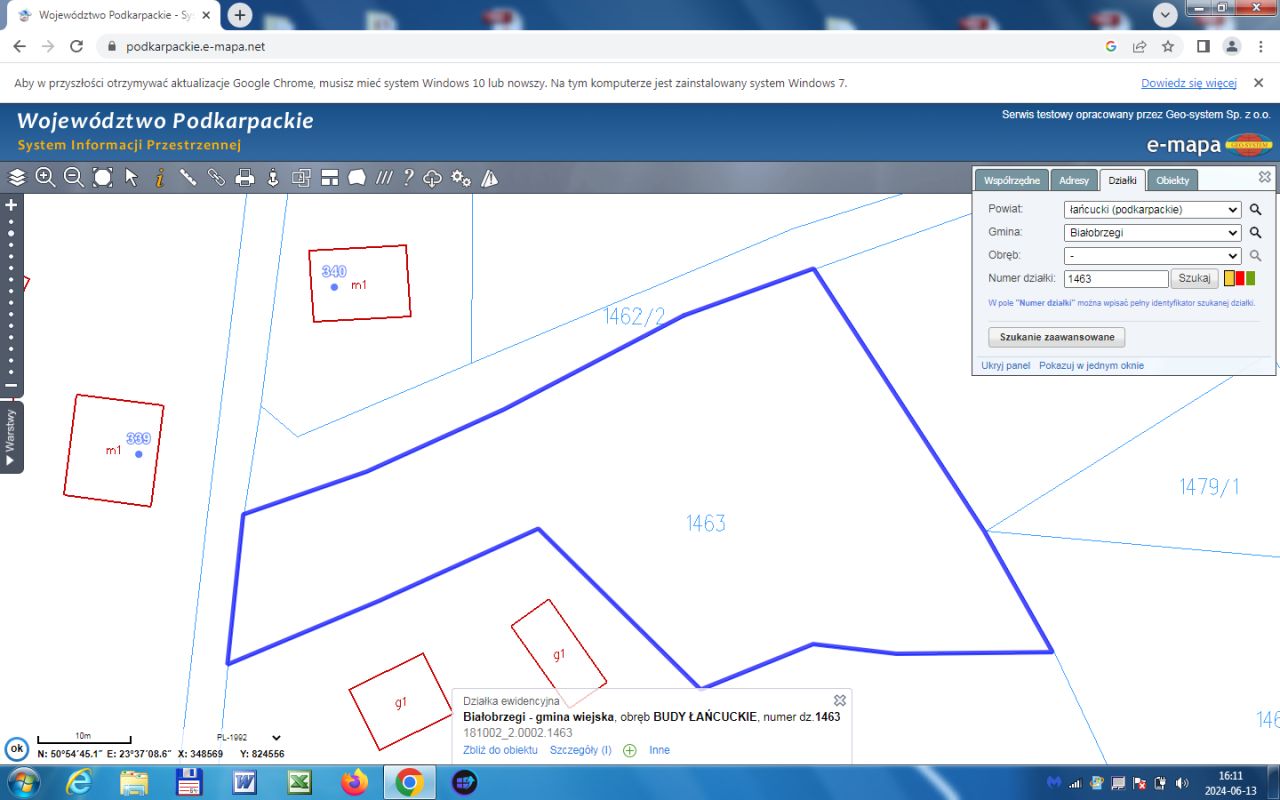Click parcel label 1479/1 on the map
This screenshot has width=1280, height=800.
coord(1209,487)
